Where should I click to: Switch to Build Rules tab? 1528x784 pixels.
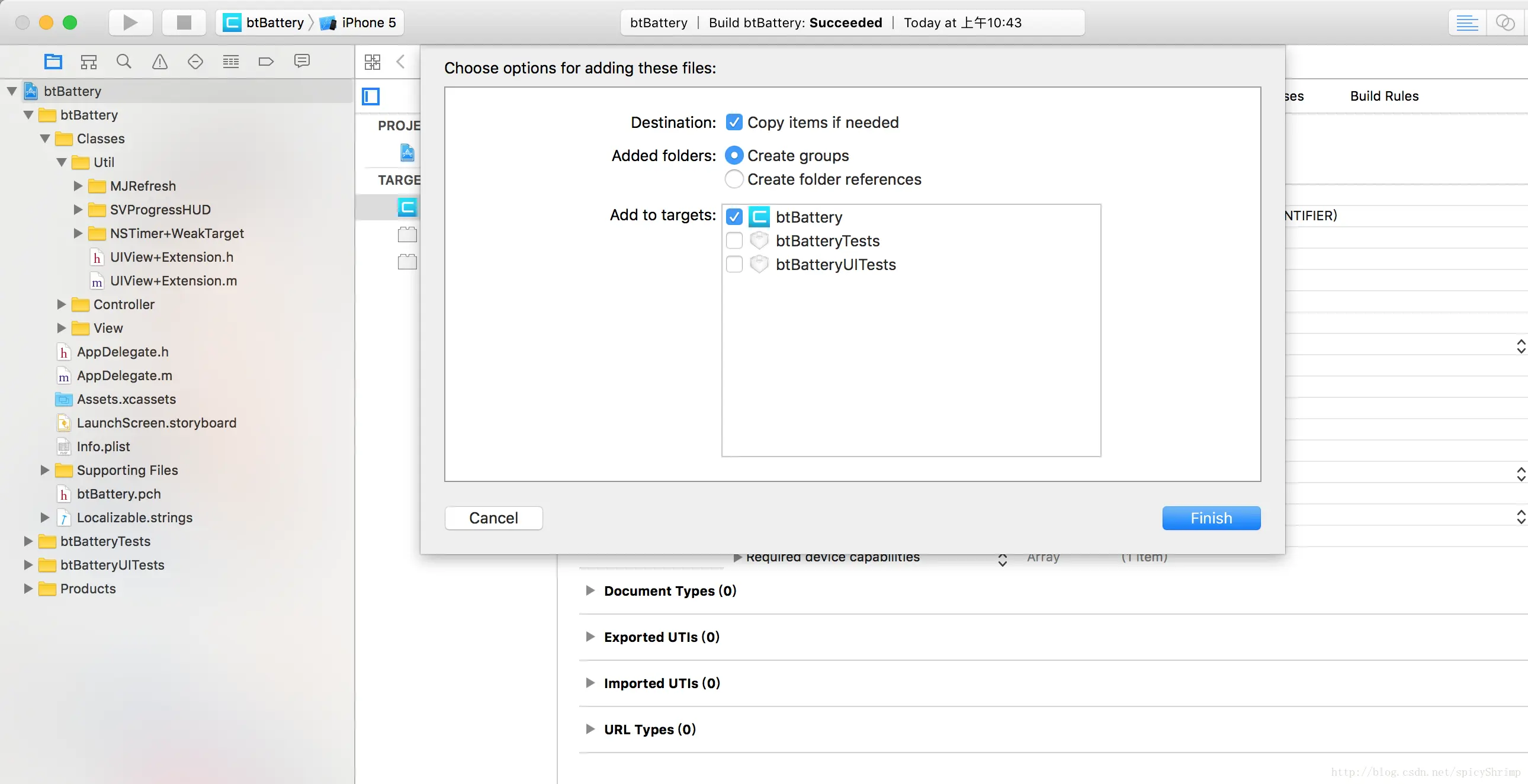tap(1384, 96)
